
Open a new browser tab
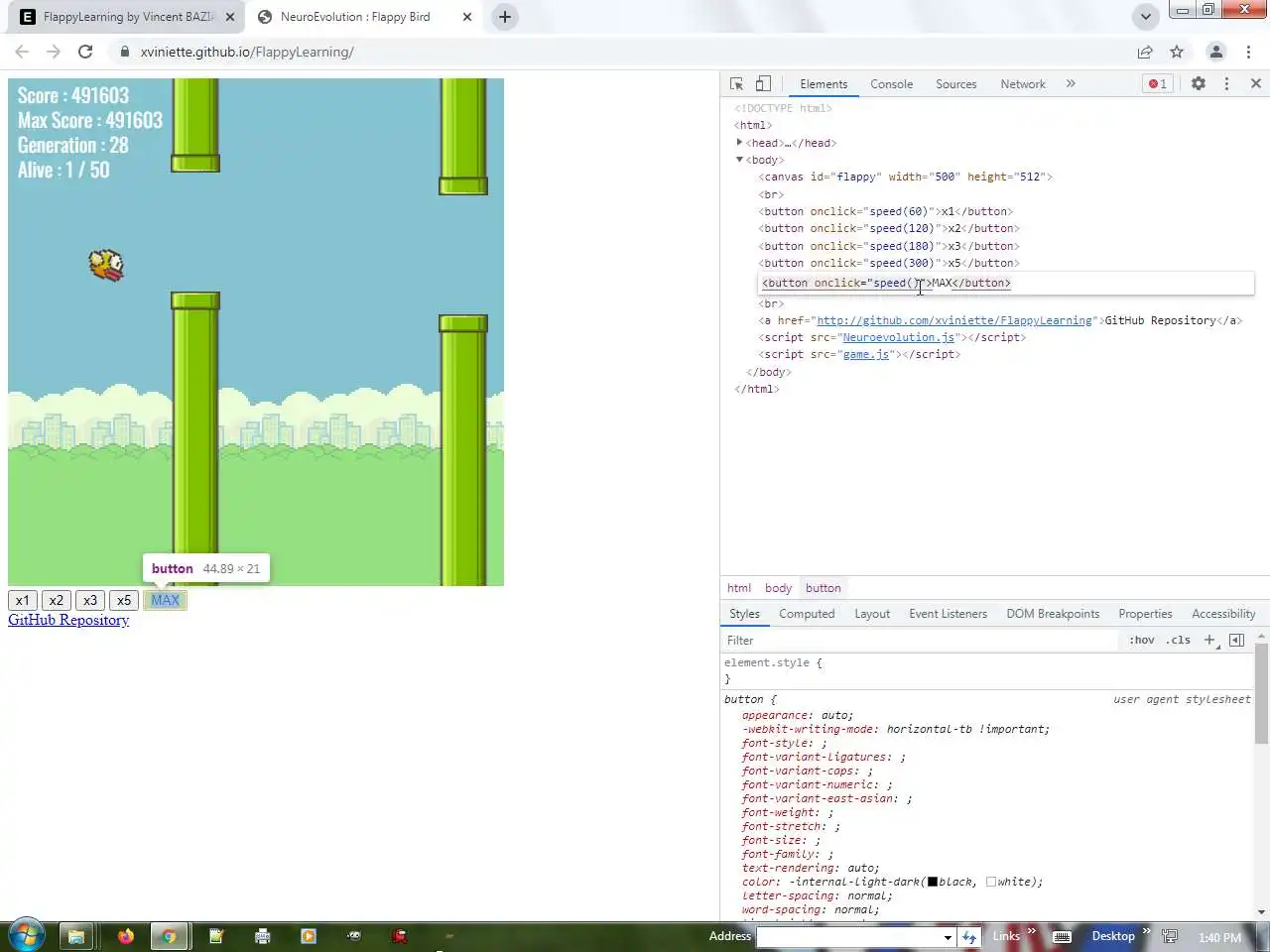coord(505,17)
